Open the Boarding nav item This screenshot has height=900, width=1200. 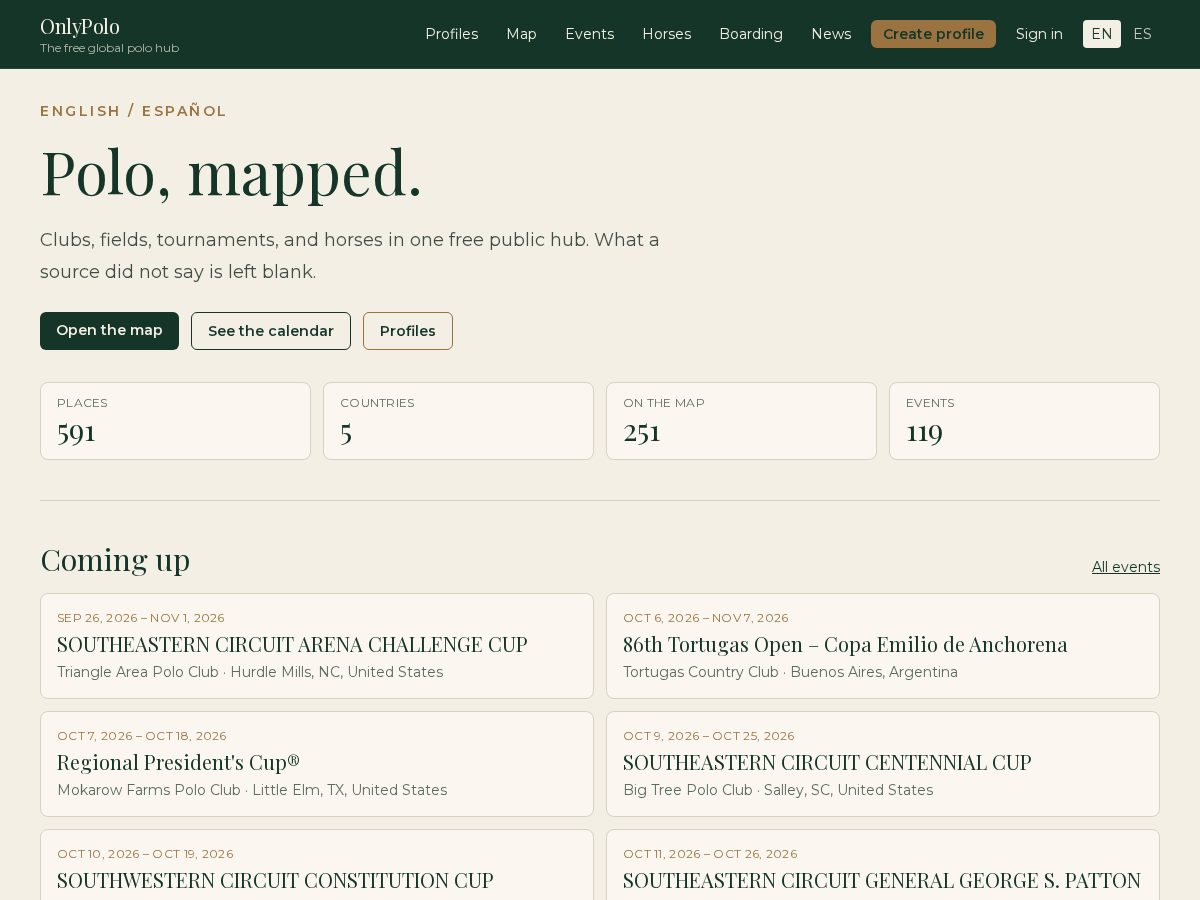pyautogui.click(x=751, y=34)
